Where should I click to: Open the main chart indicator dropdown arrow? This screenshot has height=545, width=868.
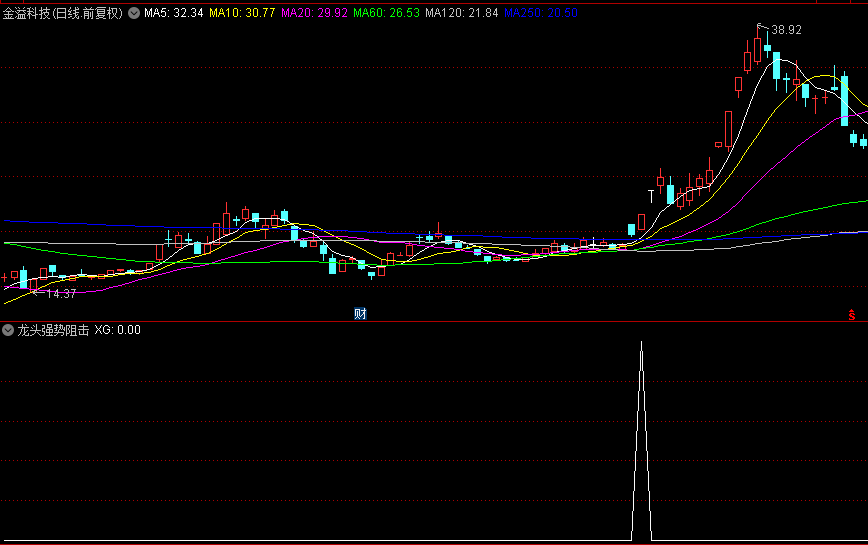click(x=134, y=13)
